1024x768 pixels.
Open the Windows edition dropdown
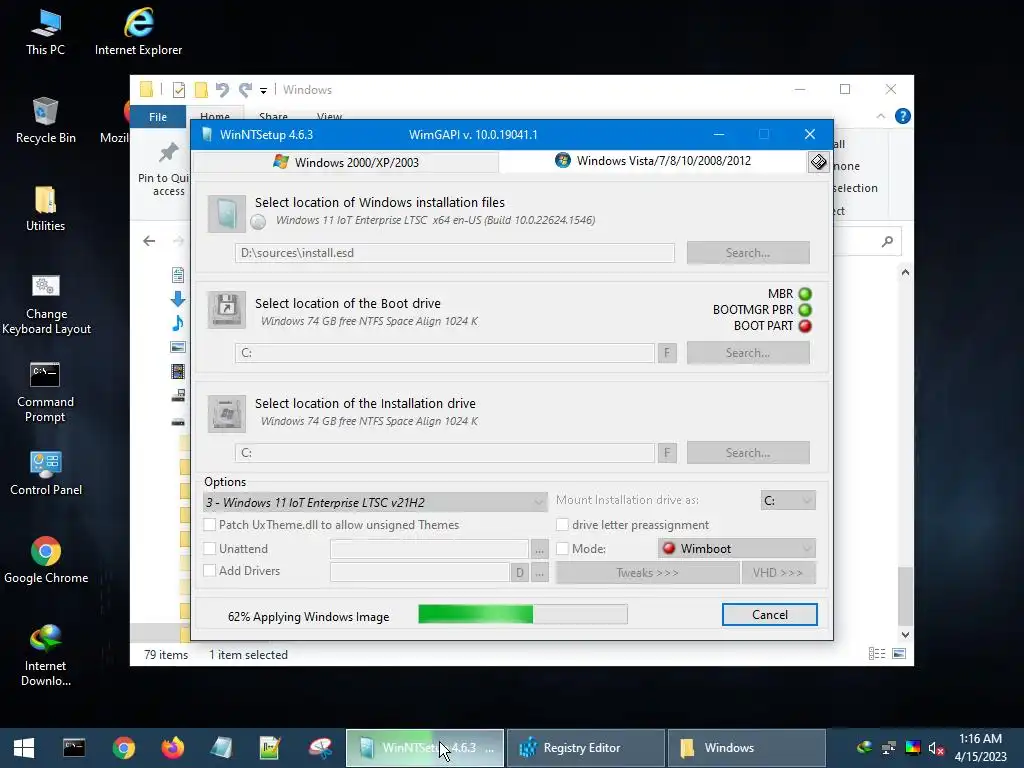coord(376,502)
